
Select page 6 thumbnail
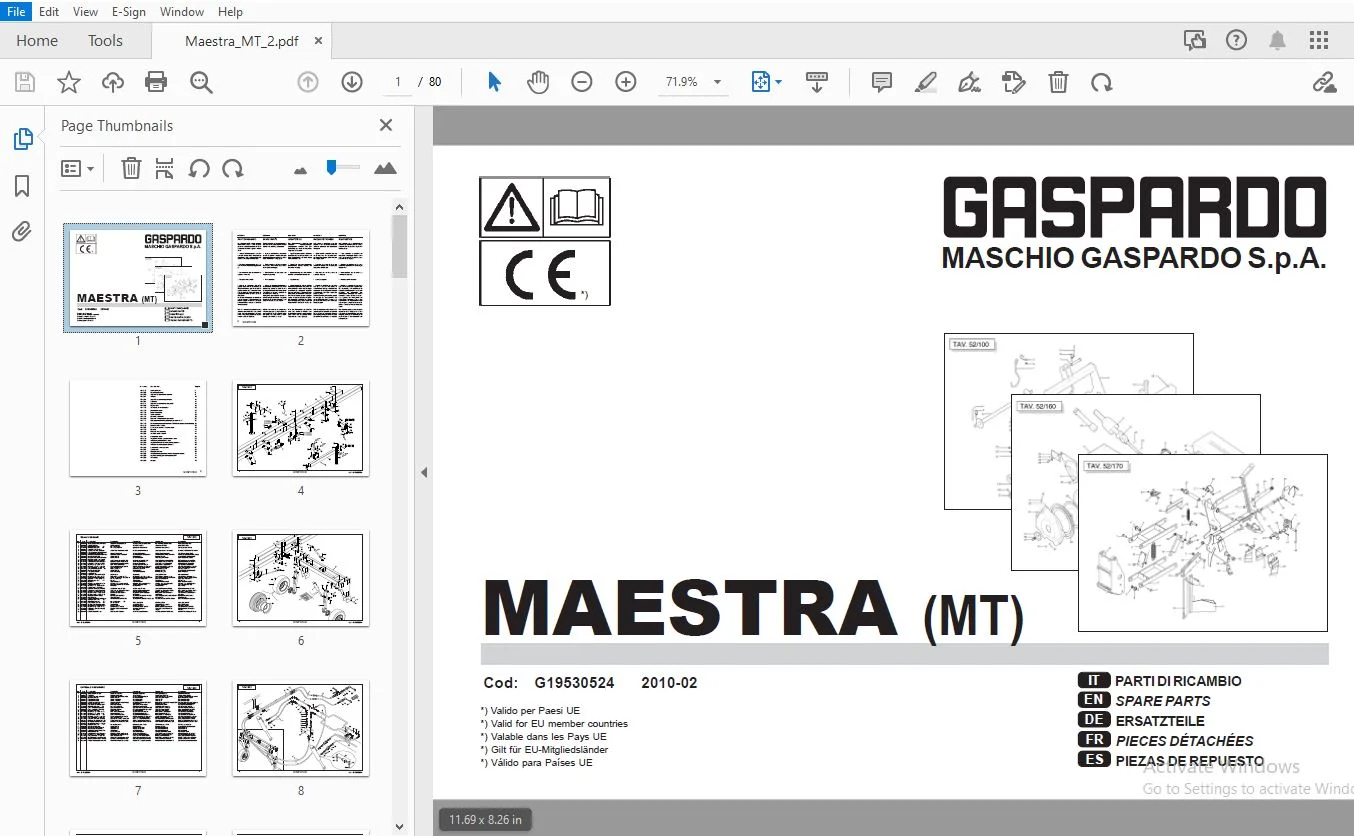click(301, 578)
